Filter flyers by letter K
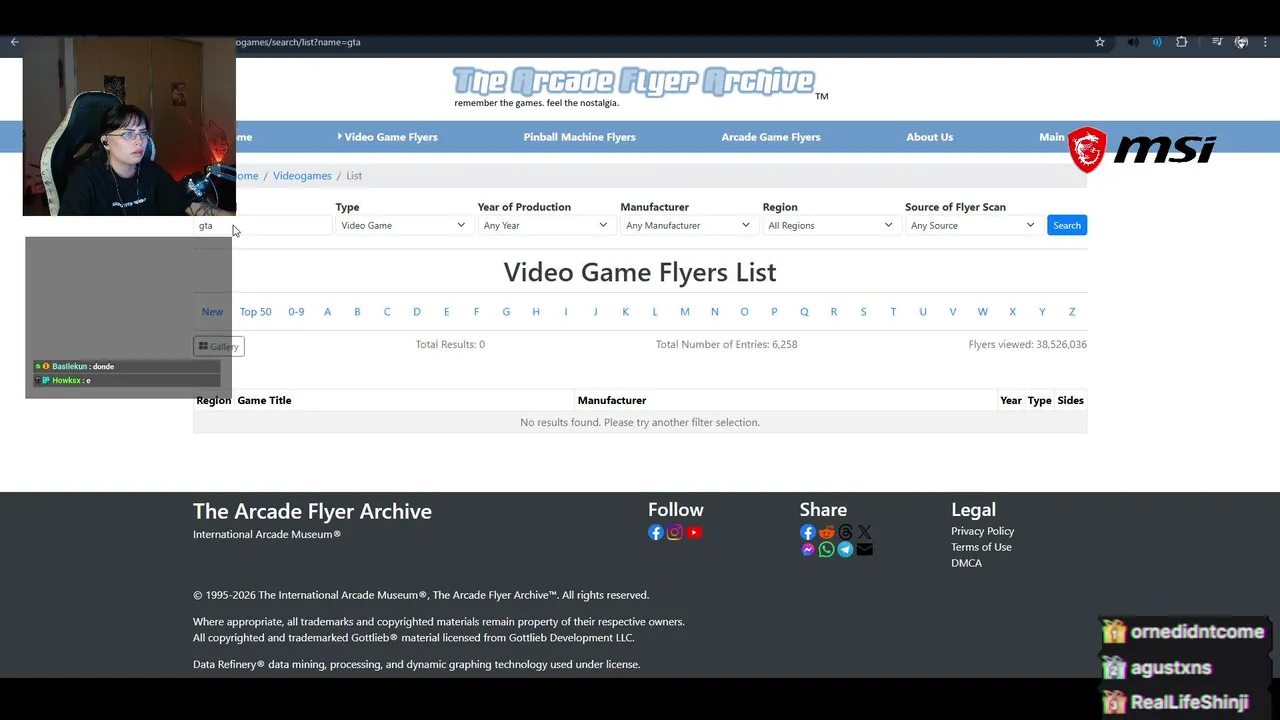Viewport: 1280px width, 720px height. 625,312
